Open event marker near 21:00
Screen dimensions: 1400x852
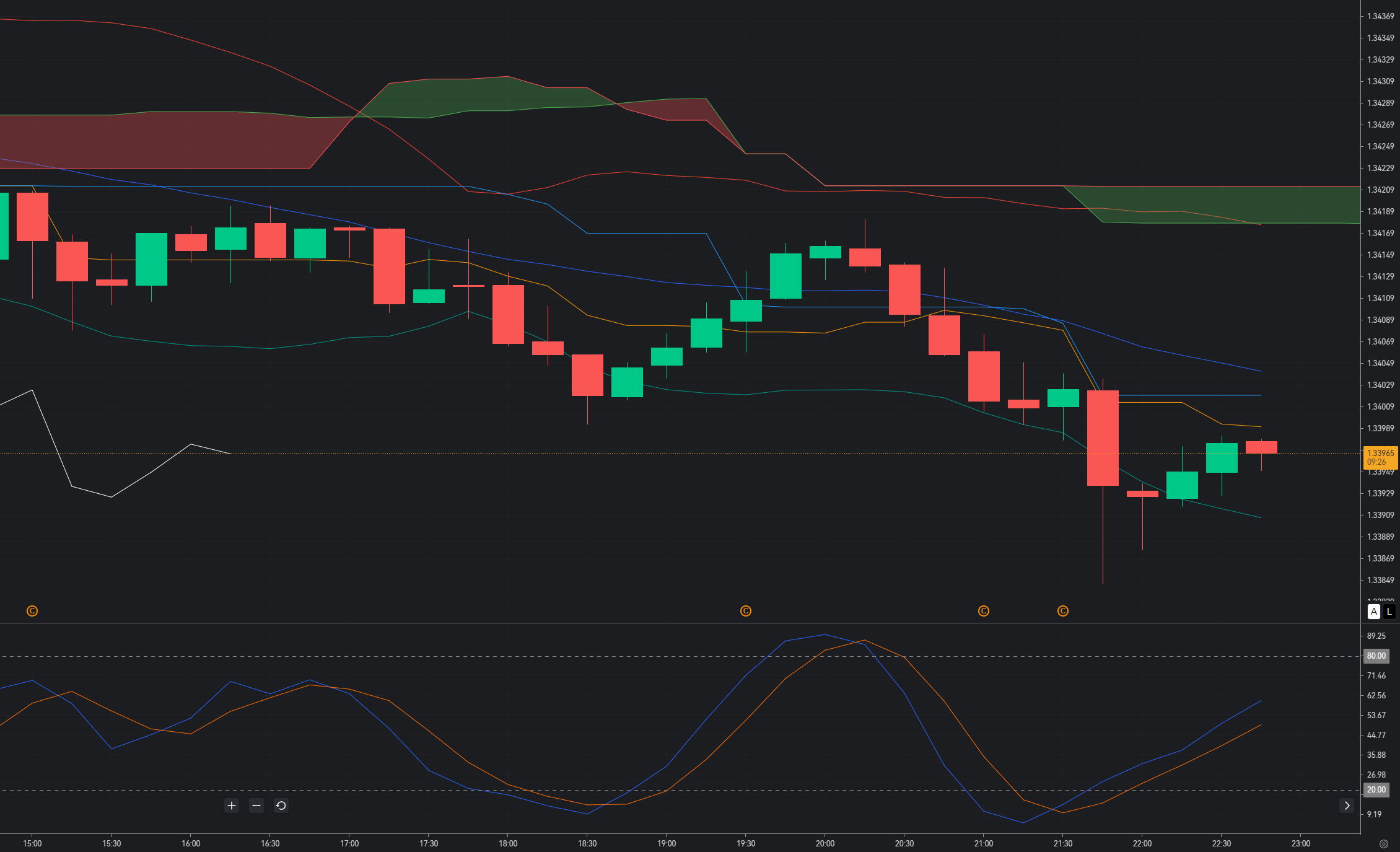984,611
